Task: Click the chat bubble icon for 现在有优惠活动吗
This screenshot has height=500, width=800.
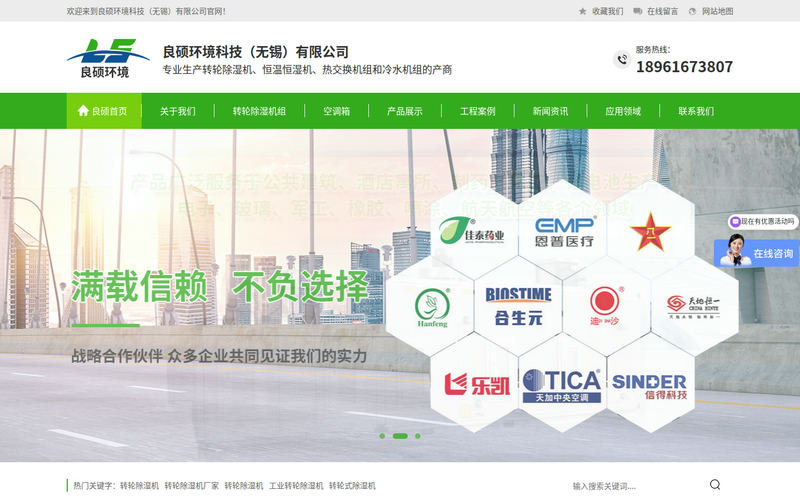Action: (735, 221)
